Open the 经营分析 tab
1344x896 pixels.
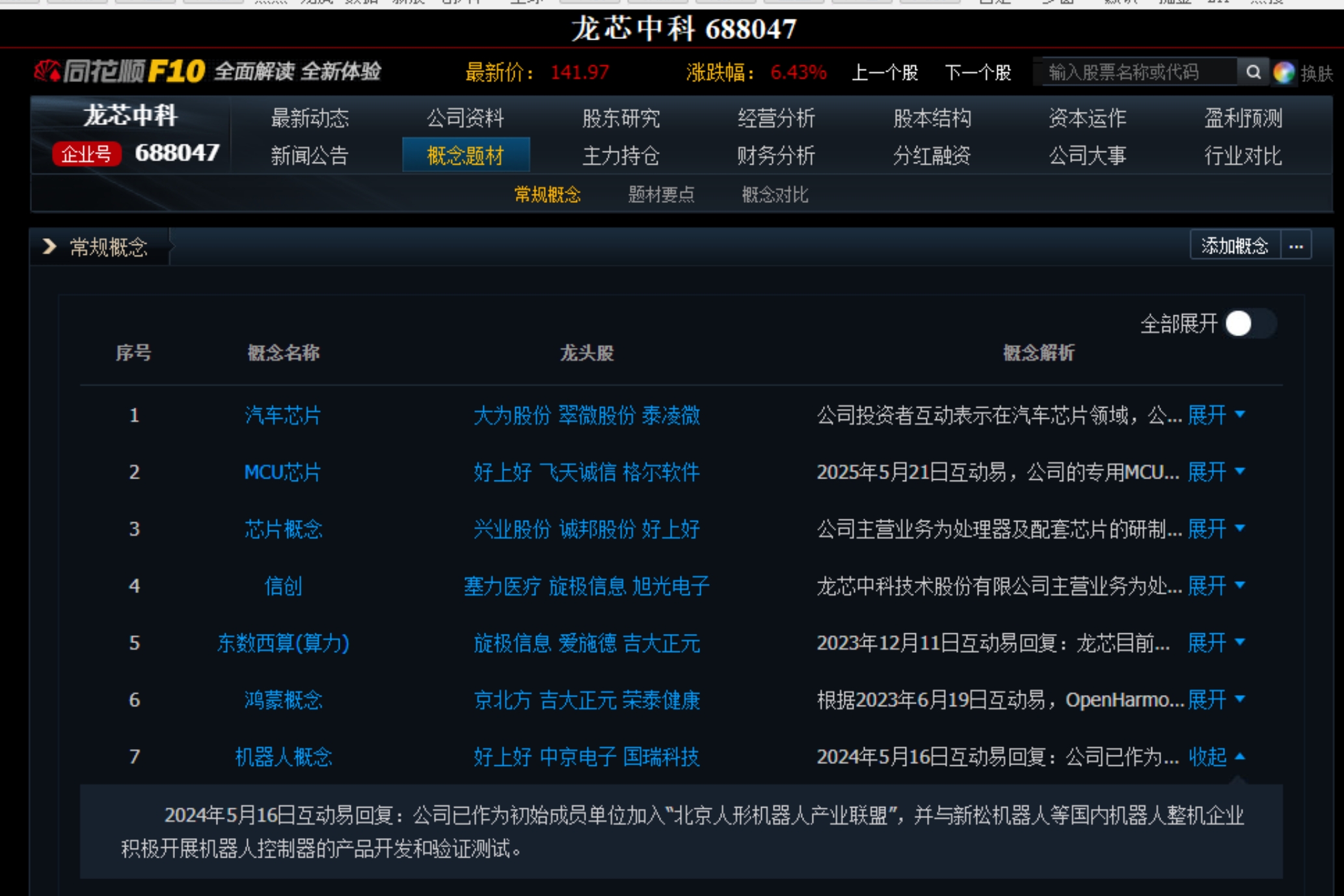(x=776, y=118)
